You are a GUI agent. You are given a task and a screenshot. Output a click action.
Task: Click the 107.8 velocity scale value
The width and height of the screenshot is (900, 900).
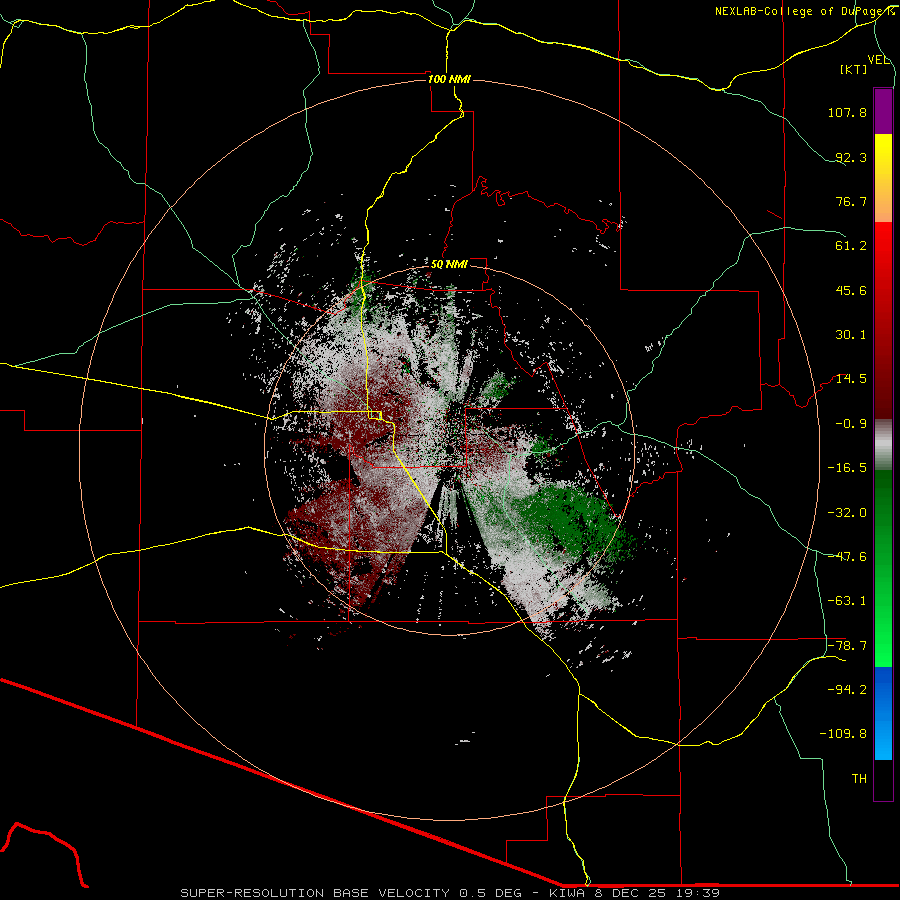point(847,112)
